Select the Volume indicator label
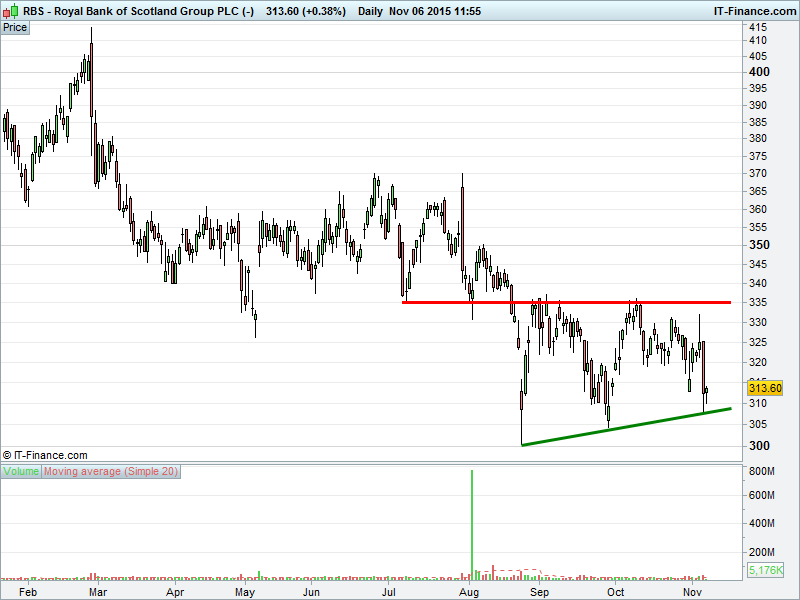 pos(22,471)
